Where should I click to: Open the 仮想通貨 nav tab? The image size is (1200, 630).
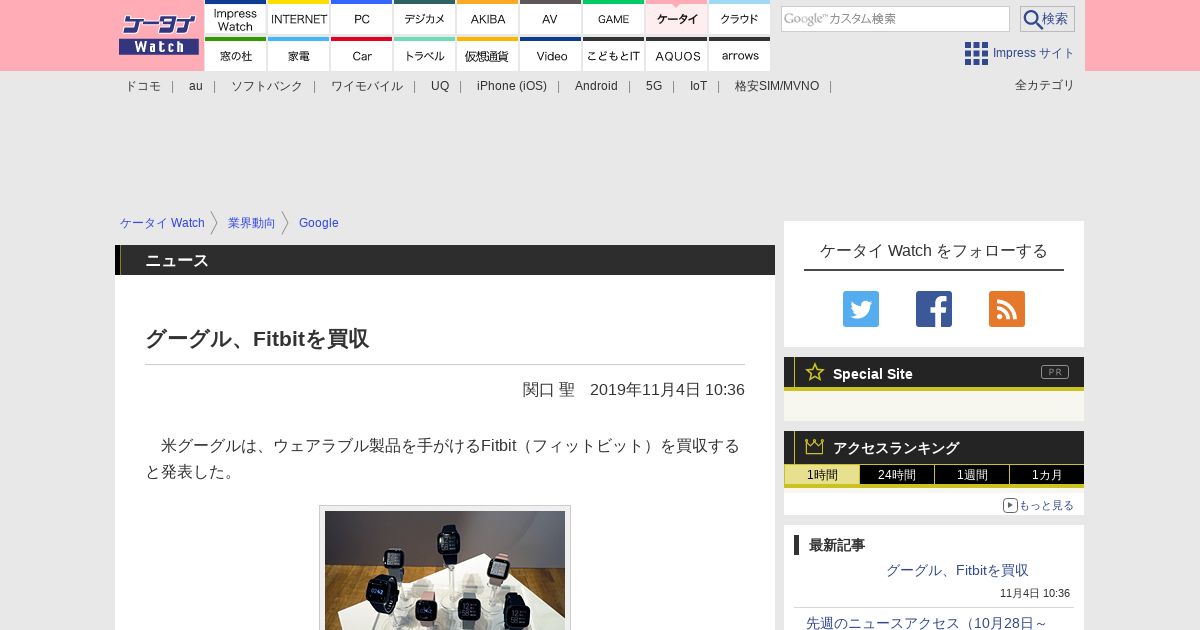(x=488, y=55)
